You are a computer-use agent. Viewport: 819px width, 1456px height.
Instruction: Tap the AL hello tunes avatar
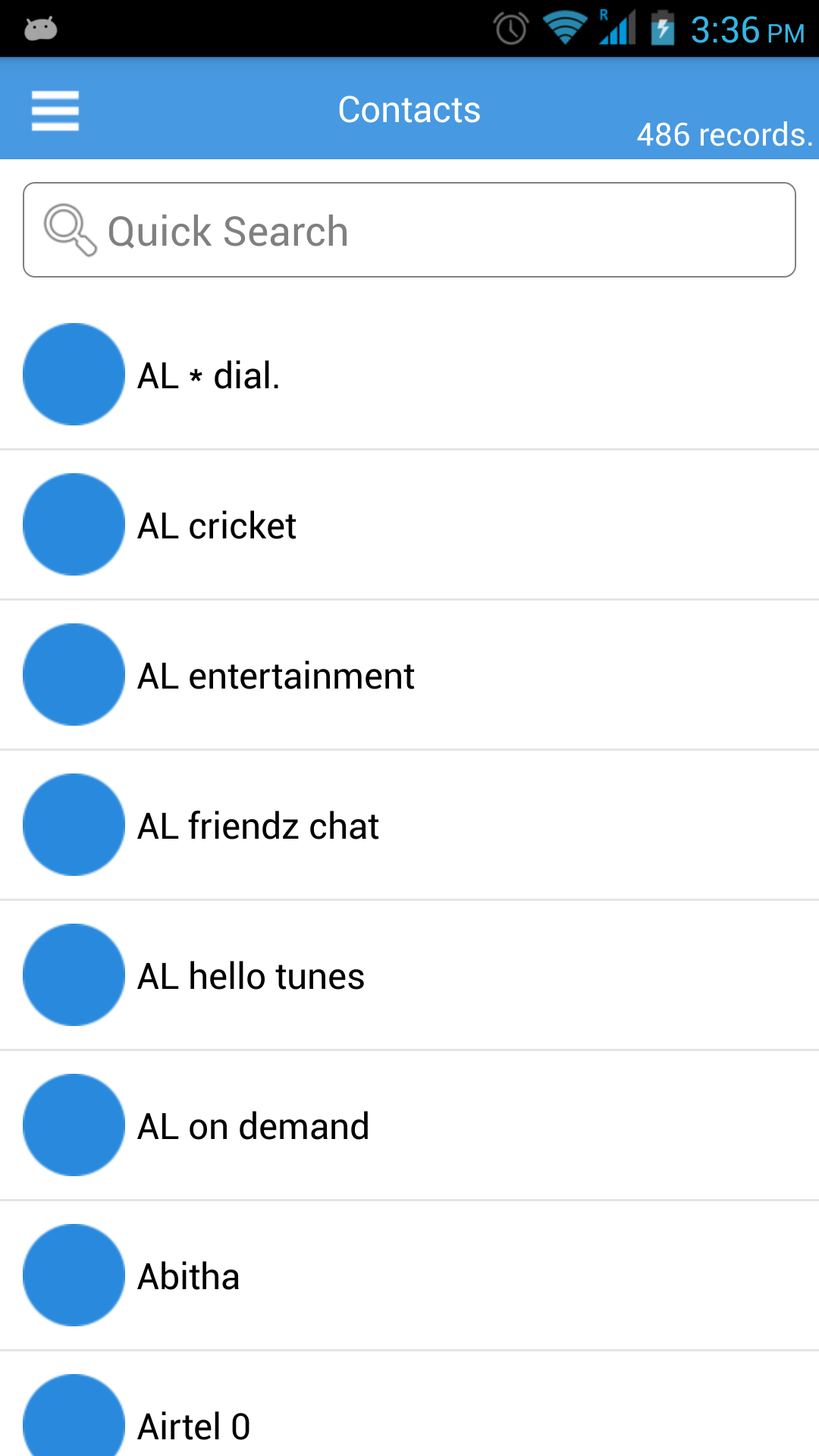click(74, 975)
